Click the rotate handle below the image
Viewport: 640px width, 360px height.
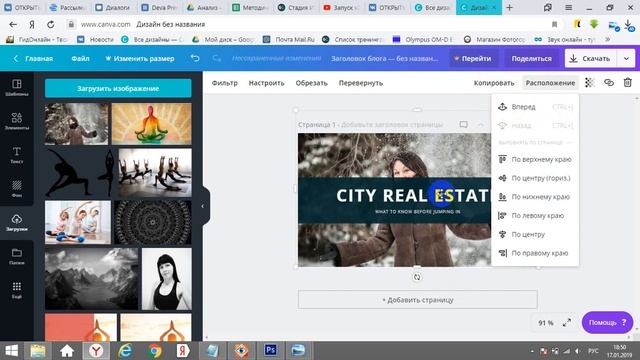[x=417, y=277]
